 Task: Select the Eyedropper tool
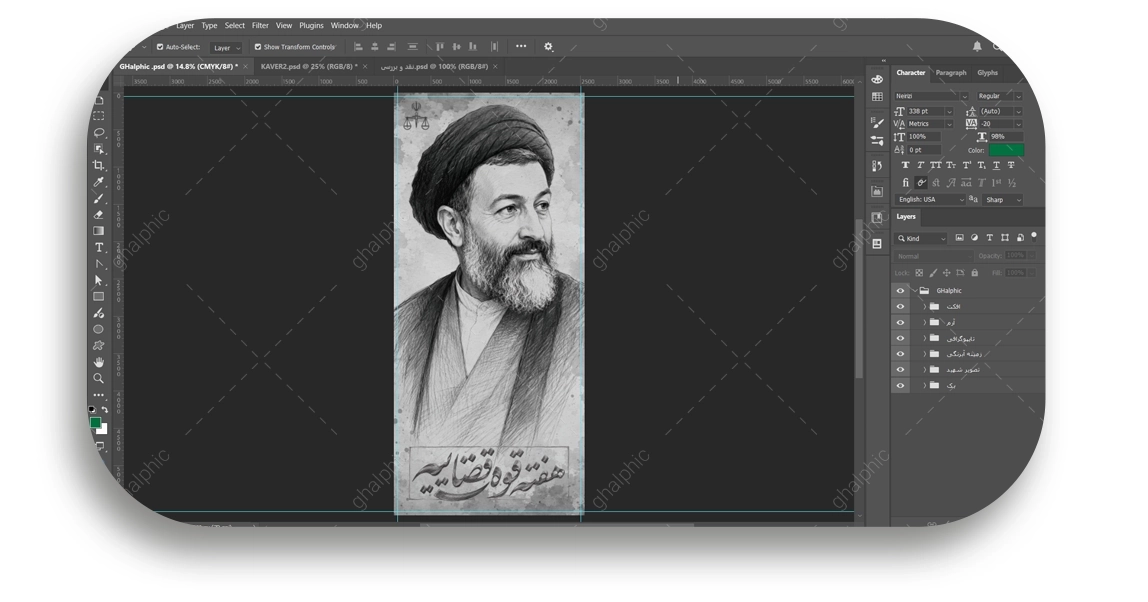click(x=99, y=182)
